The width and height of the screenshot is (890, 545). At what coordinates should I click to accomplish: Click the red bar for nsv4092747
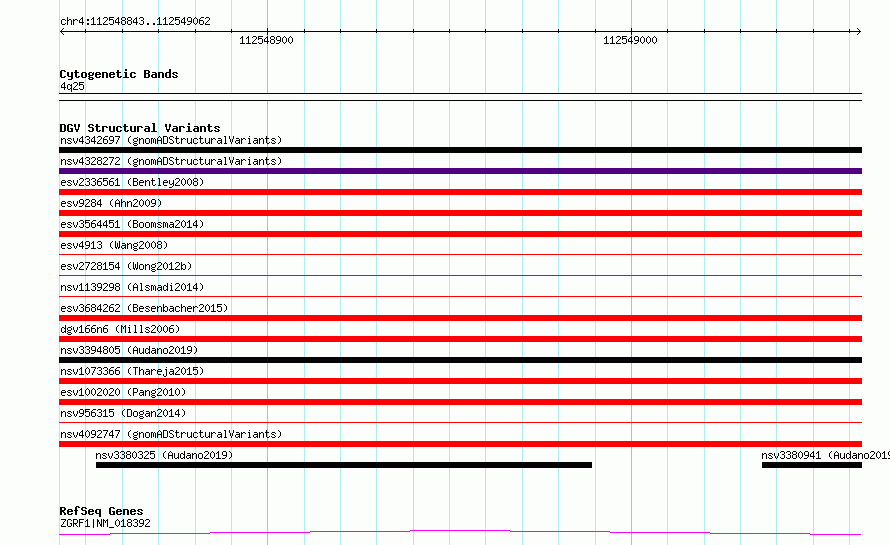tap(460, 444)
